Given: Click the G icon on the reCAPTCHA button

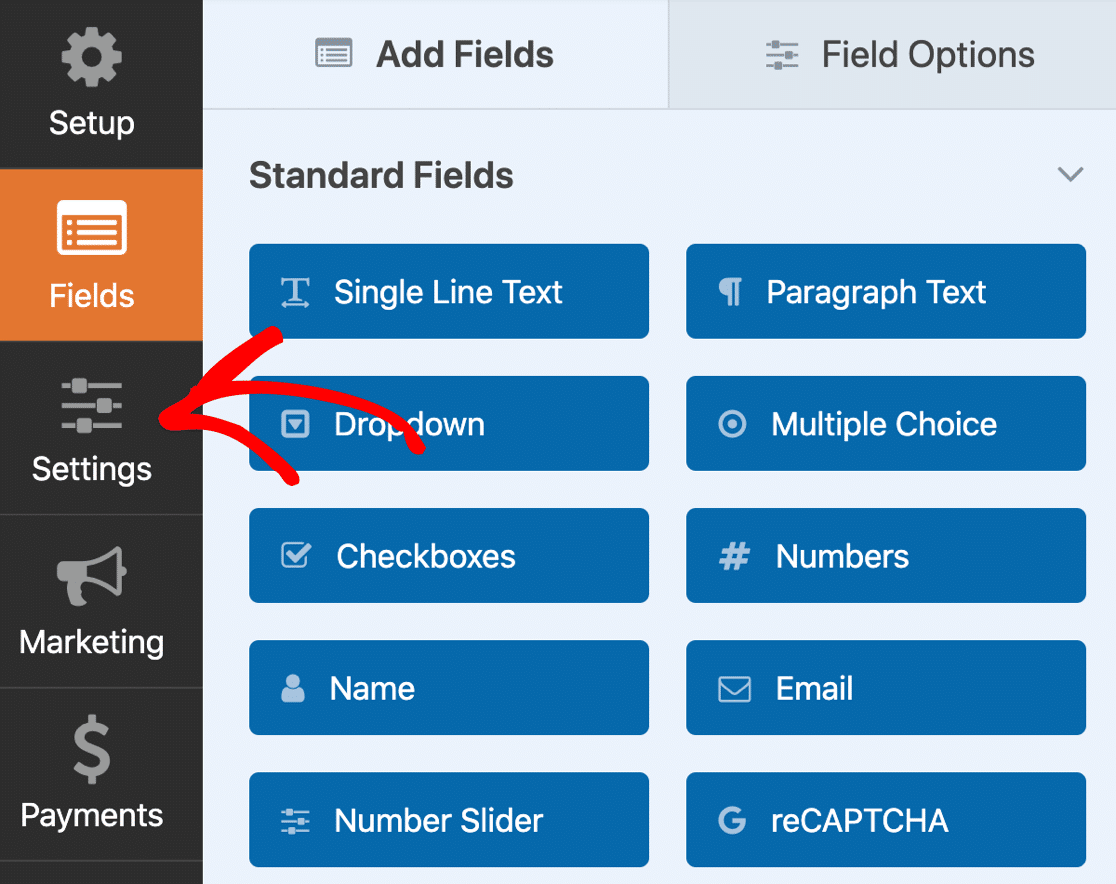Looking at the screenshot, I should (733, 820).
